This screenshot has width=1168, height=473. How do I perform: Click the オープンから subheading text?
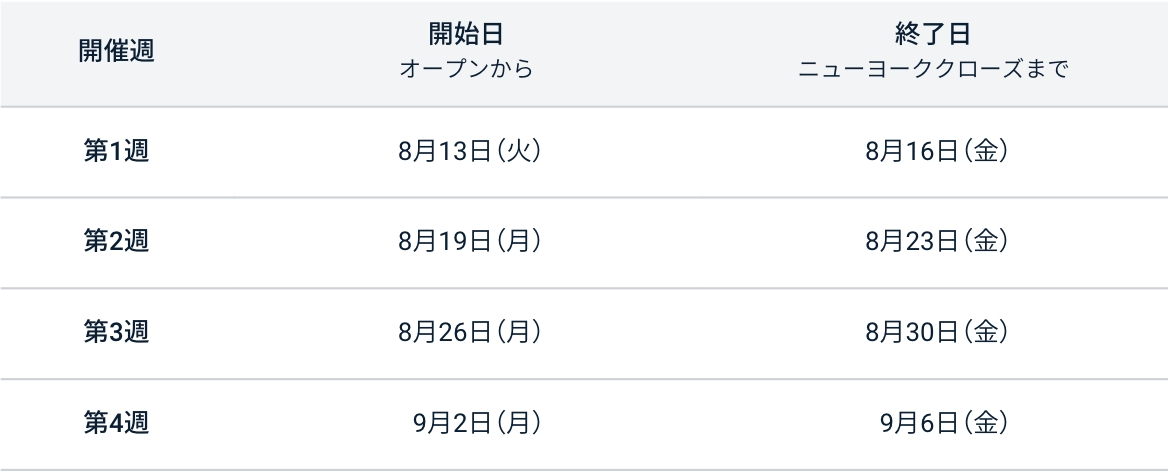pyautogui.click(x=465, y=71)
